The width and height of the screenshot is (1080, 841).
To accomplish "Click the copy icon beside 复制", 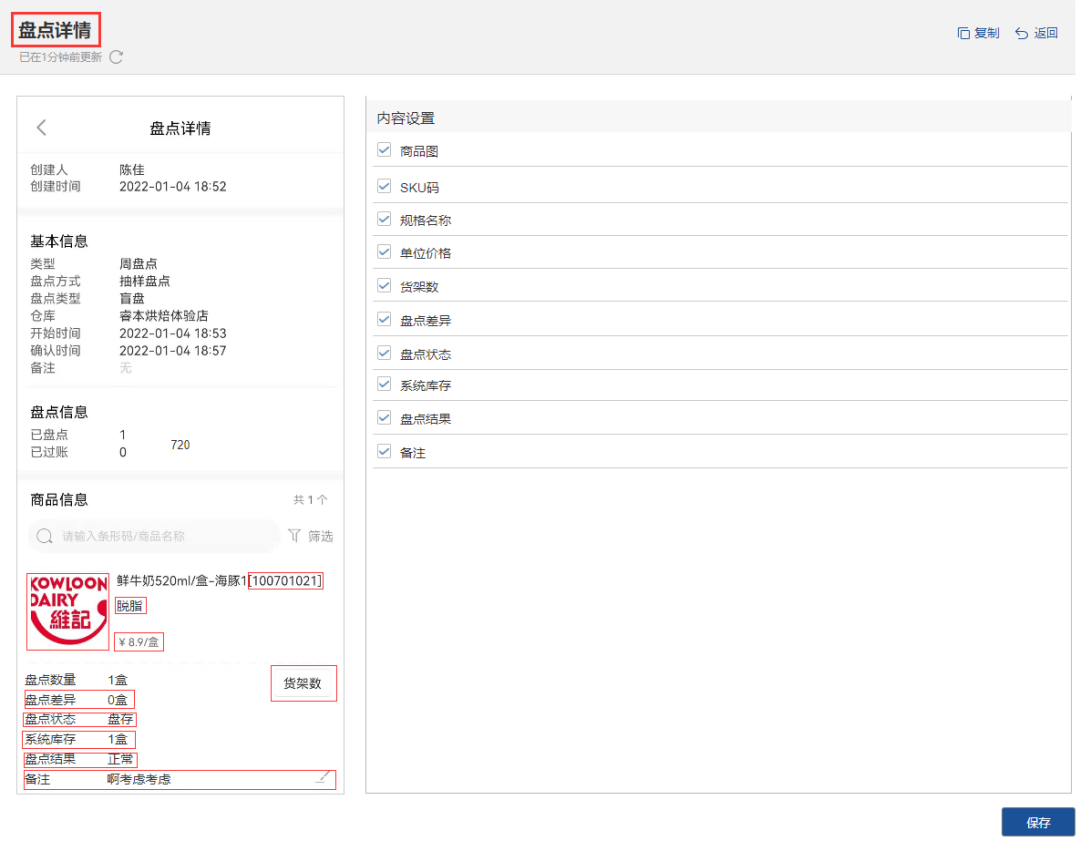I will [x=964, y=33].
